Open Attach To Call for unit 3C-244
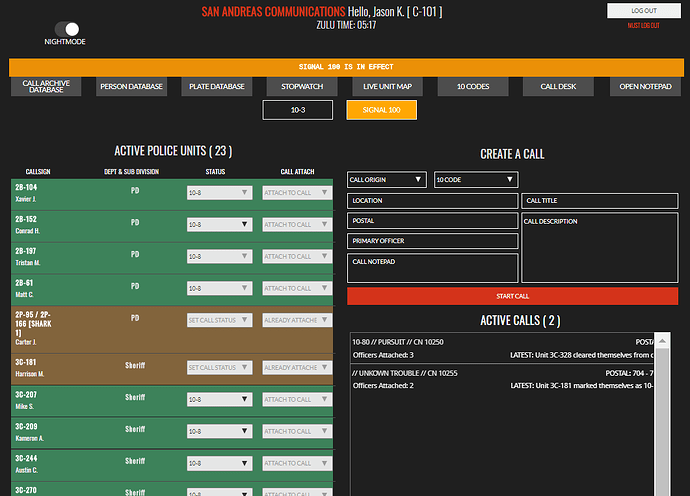Viewport: 690px width, 496px height. [297, 463]
